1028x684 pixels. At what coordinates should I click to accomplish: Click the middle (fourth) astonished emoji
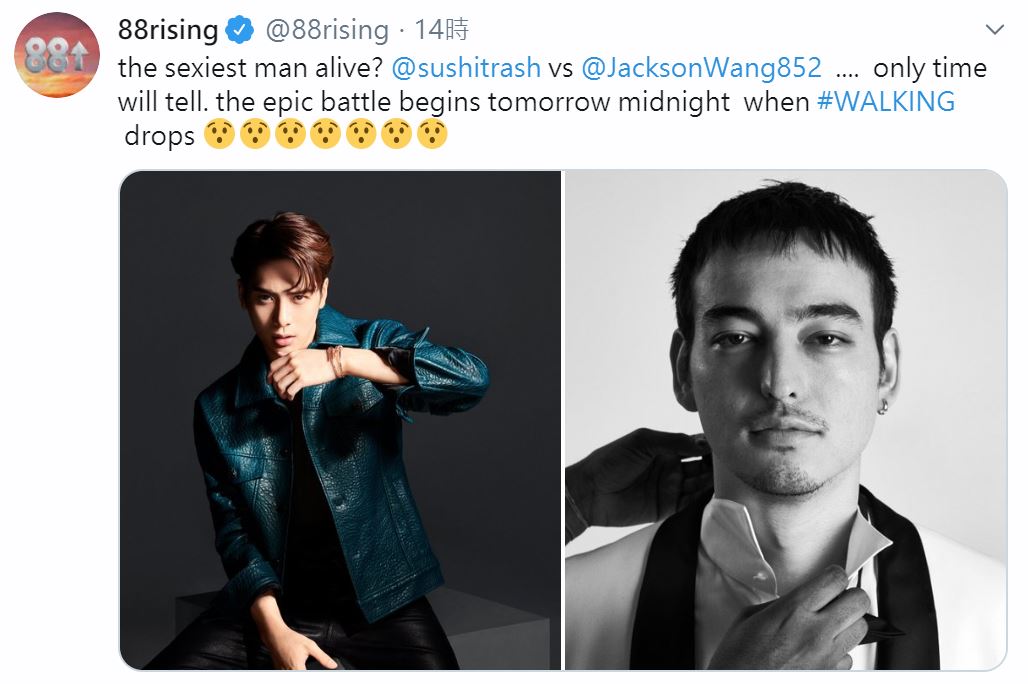(x=325, y=135)
